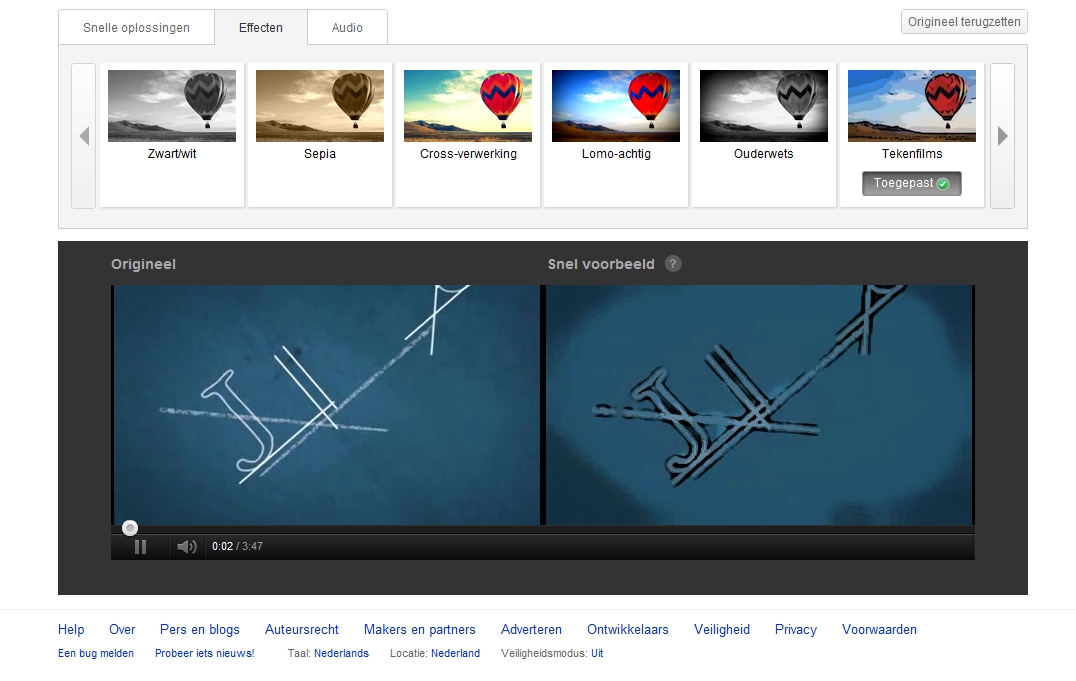
Task: Apply the Cross-verwerking effect thumbnail
Action: click(x=468, y=106)
